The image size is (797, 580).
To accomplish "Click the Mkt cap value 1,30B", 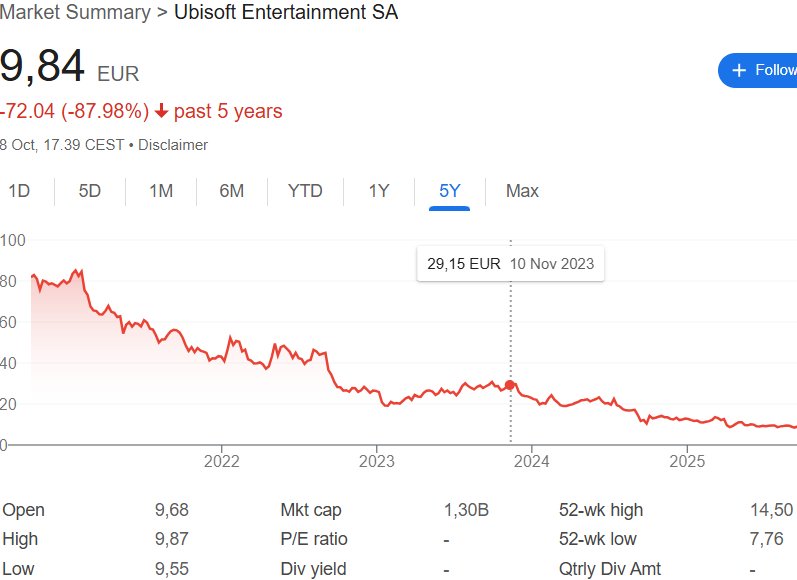I will coord(466,510).
